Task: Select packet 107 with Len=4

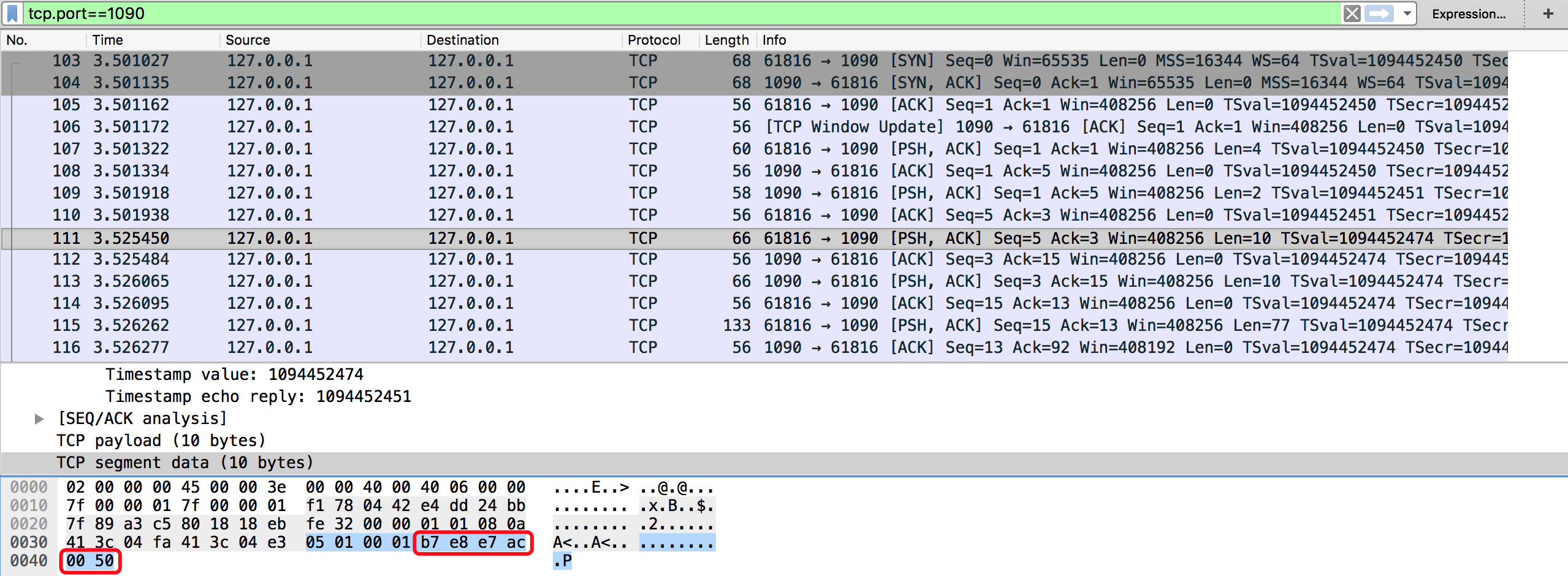Action: (x=754, y=149)
